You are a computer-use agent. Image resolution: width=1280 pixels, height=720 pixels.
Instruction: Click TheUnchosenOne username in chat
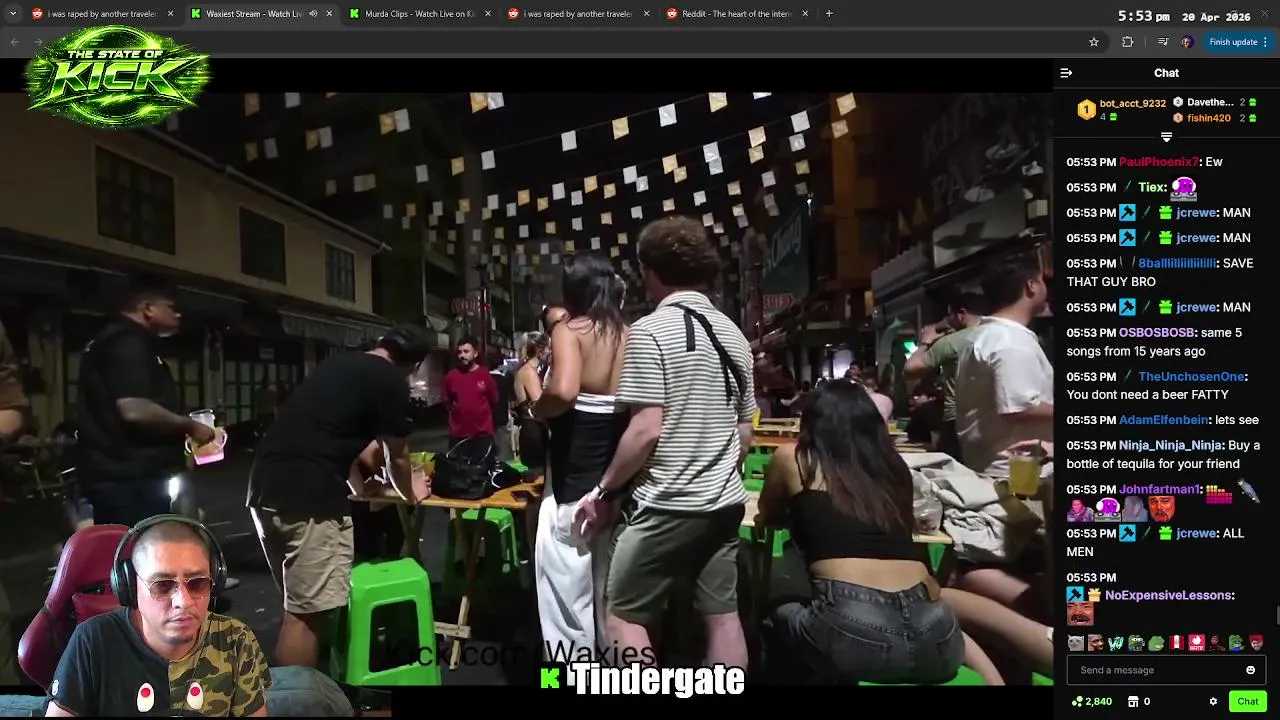[1191, 377]
